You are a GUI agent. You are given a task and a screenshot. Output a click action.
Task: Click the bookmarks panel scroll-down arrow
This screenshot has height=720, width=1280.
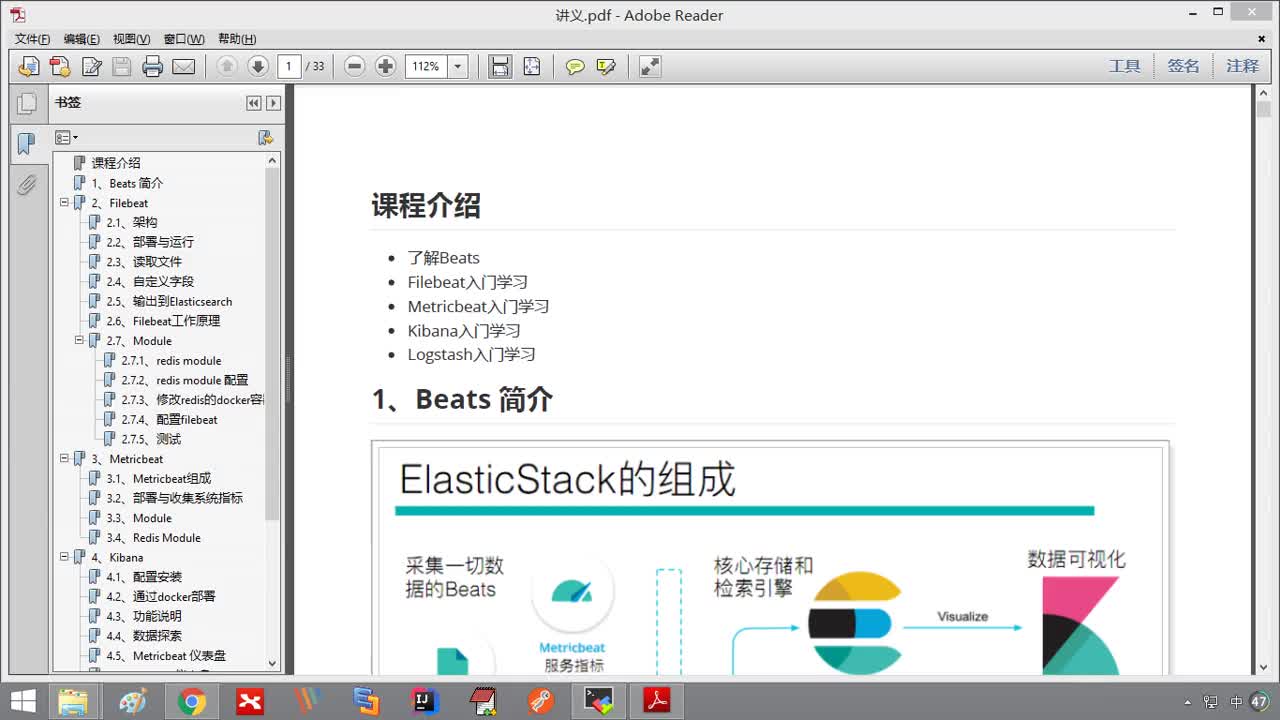click(272, 664)
